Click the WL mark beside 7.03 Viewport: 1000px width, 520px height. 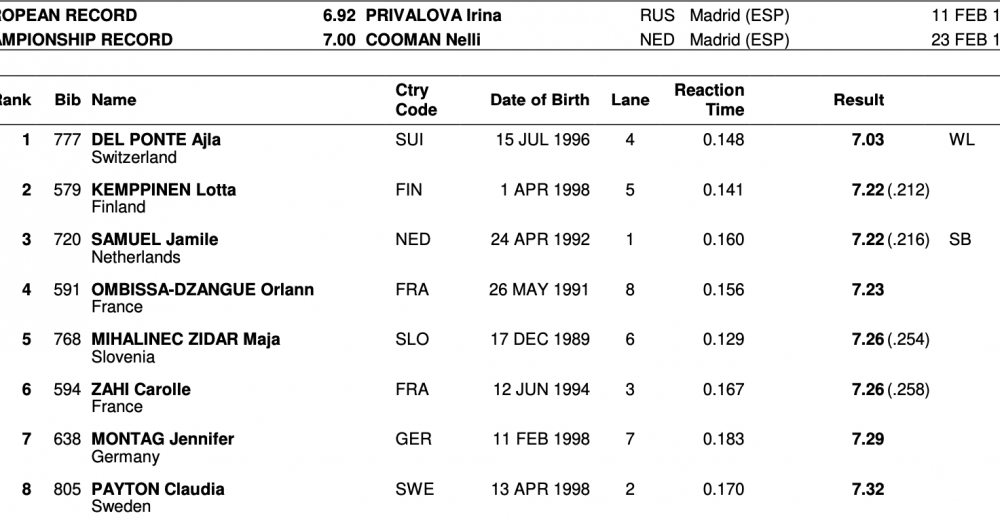tap(961, 140)
